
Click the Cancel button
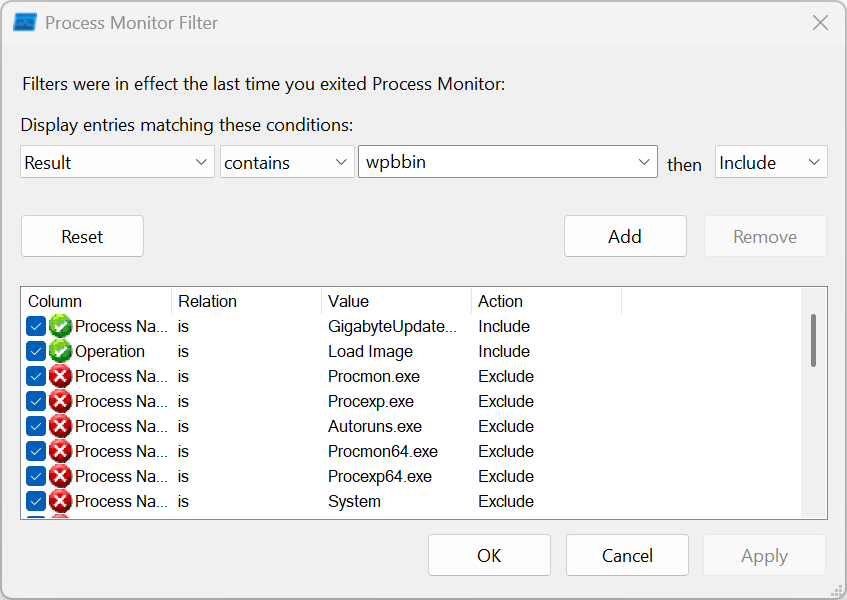point(627,555)
